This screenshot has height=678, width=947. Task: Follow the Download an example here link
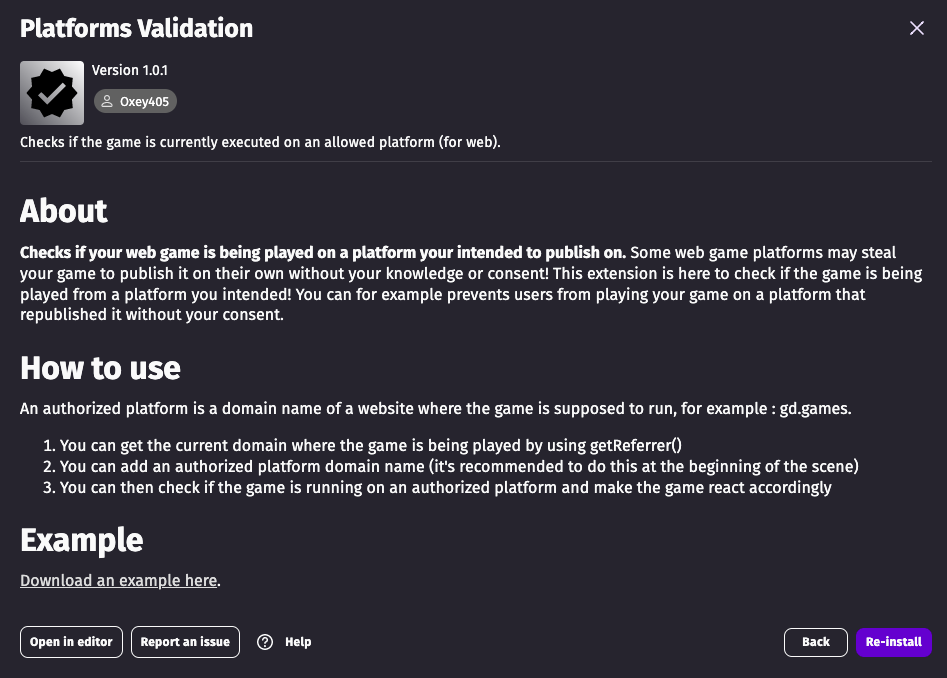point(118,581)
